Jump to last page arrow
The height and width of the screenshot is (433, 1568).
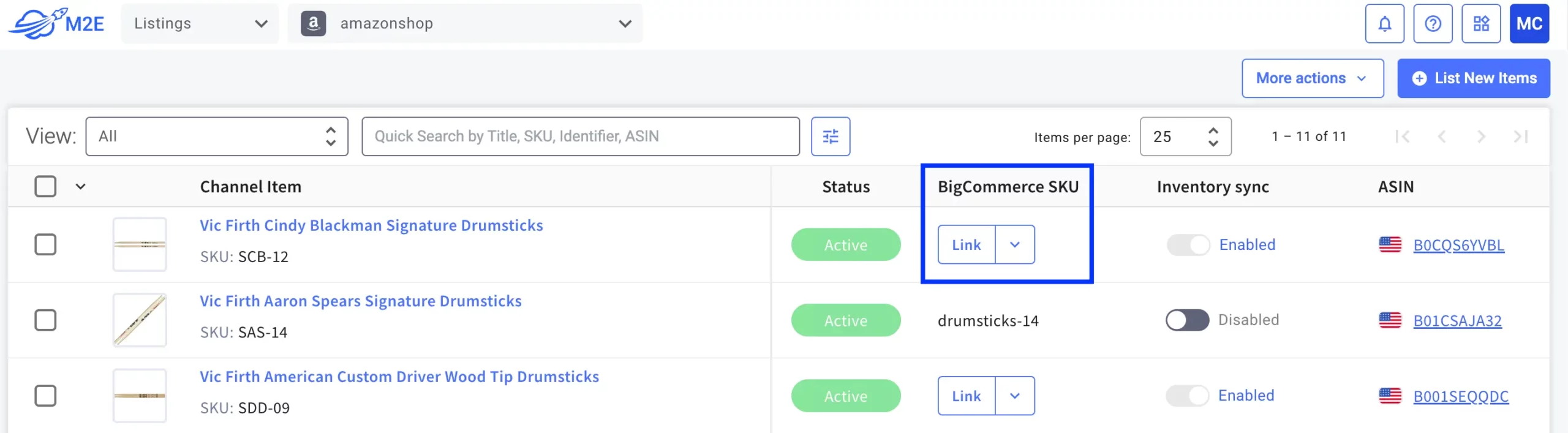coord(1520,137)
